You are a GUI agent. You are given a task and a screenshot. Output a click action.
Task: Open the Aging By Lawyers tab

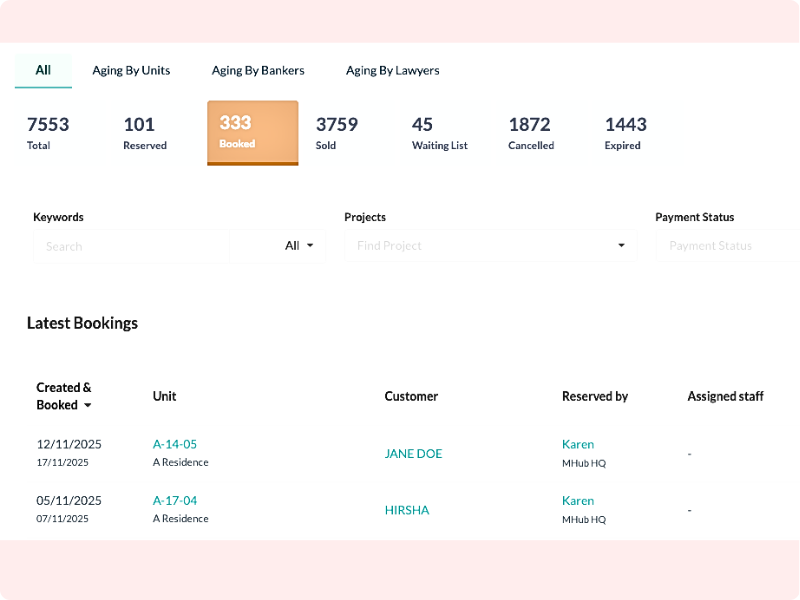pyautogui.click(x=392, y=70)
